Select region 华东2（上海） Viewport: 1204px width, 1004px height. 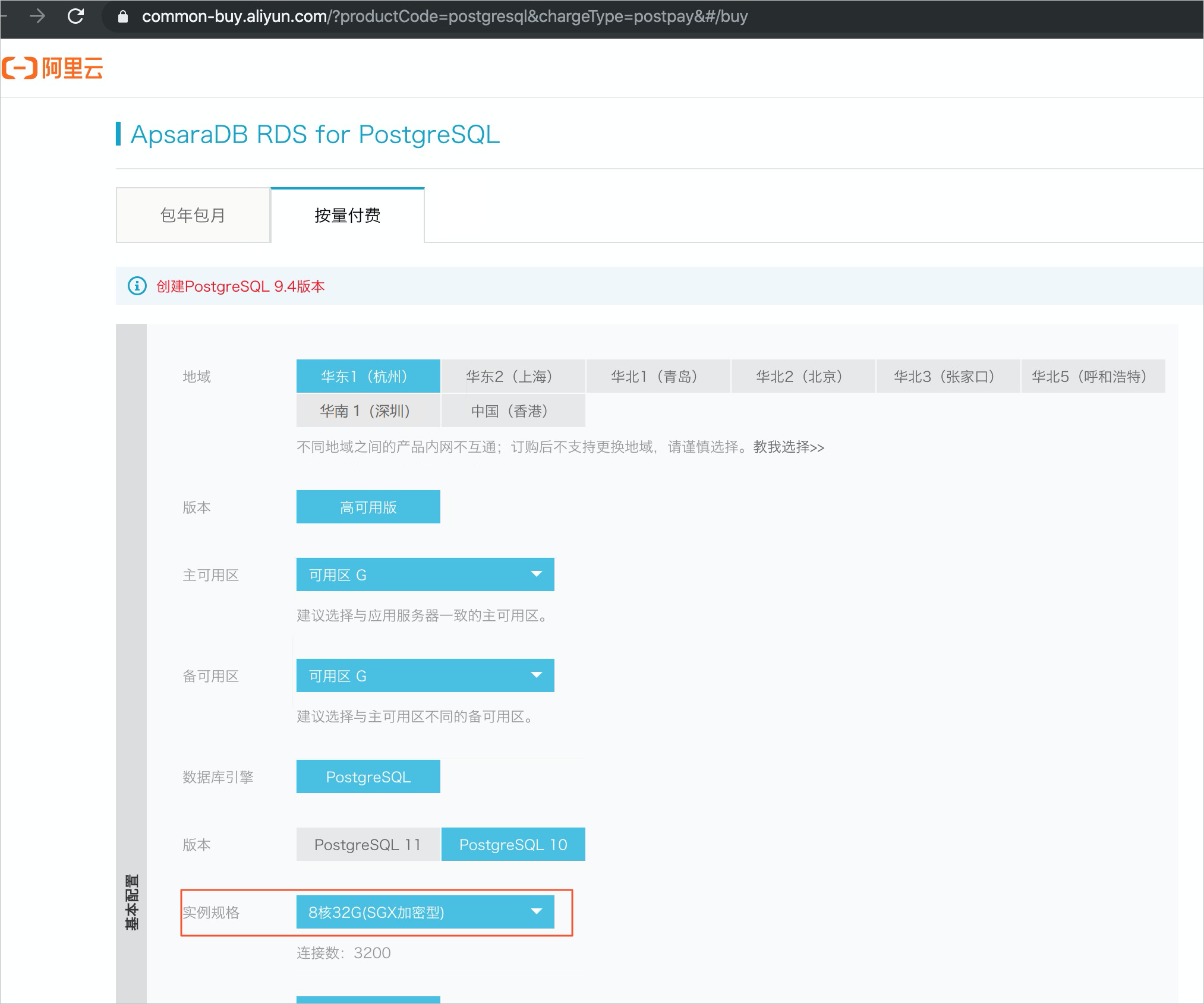point(513,376)
